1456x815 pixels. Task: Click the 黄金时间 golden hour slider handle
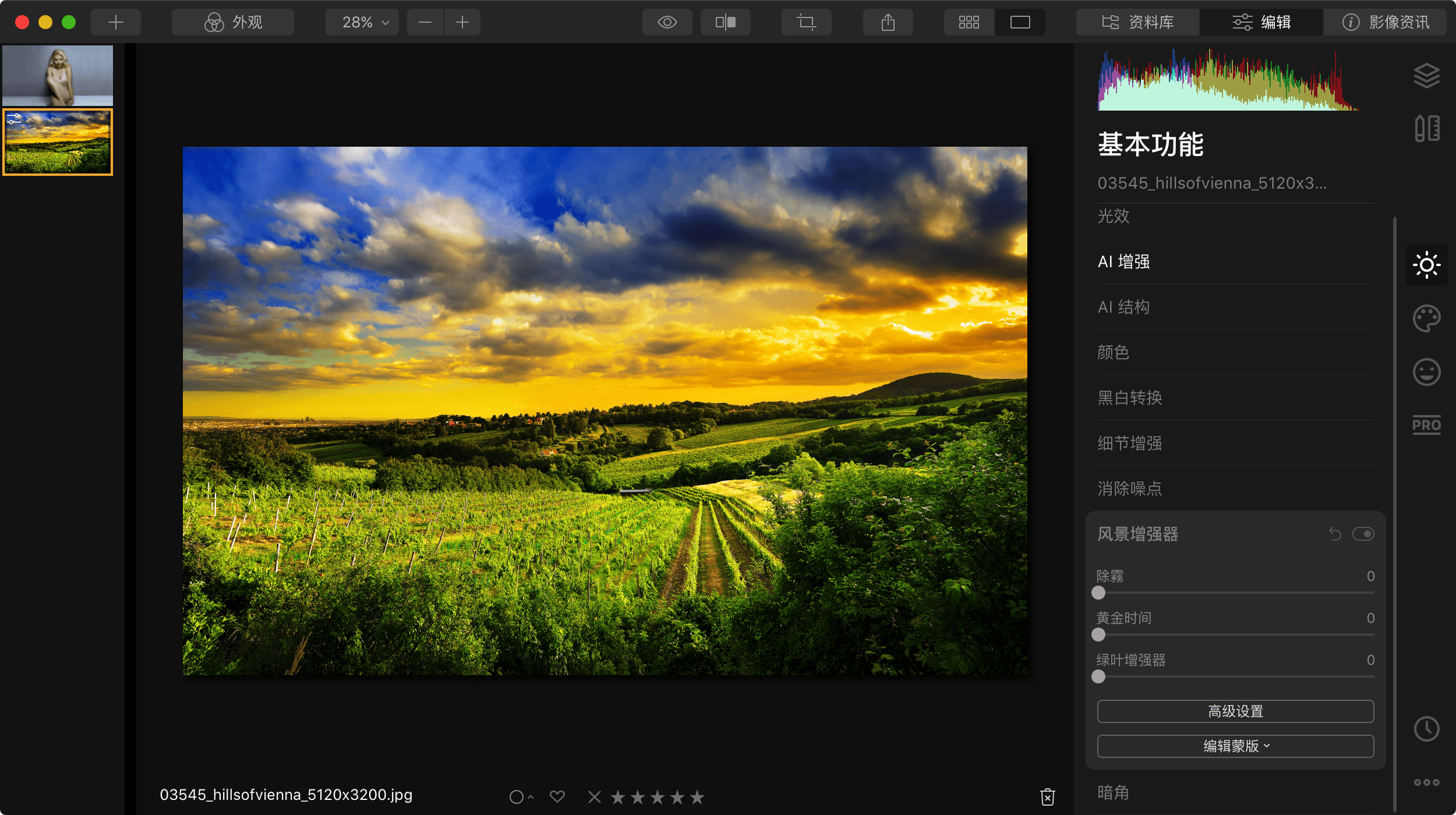pyautogui.click(x=1098, y=635)
